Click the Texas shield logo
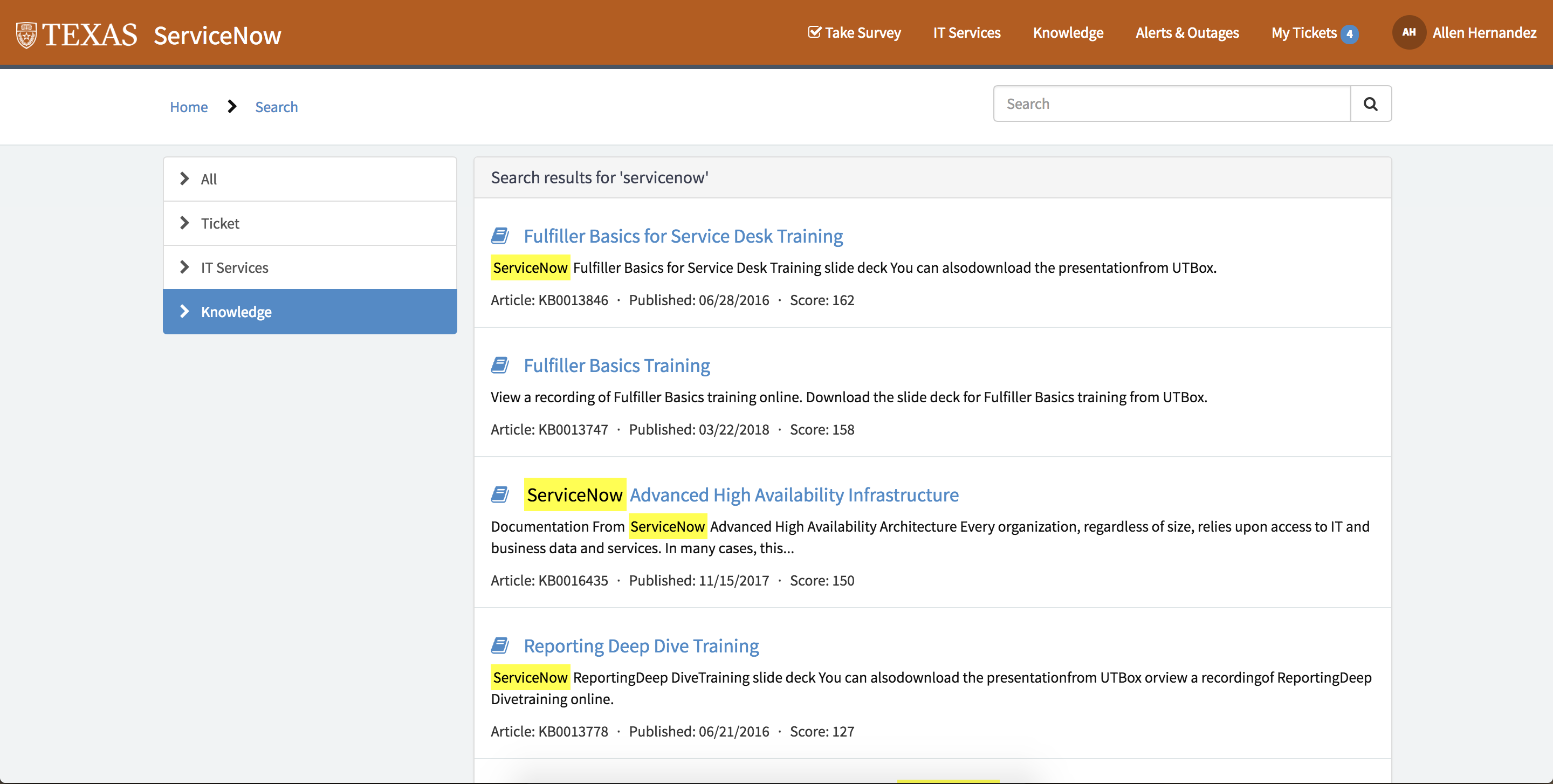Screen dimensions: 1553x784 click(x=26, y=35)
